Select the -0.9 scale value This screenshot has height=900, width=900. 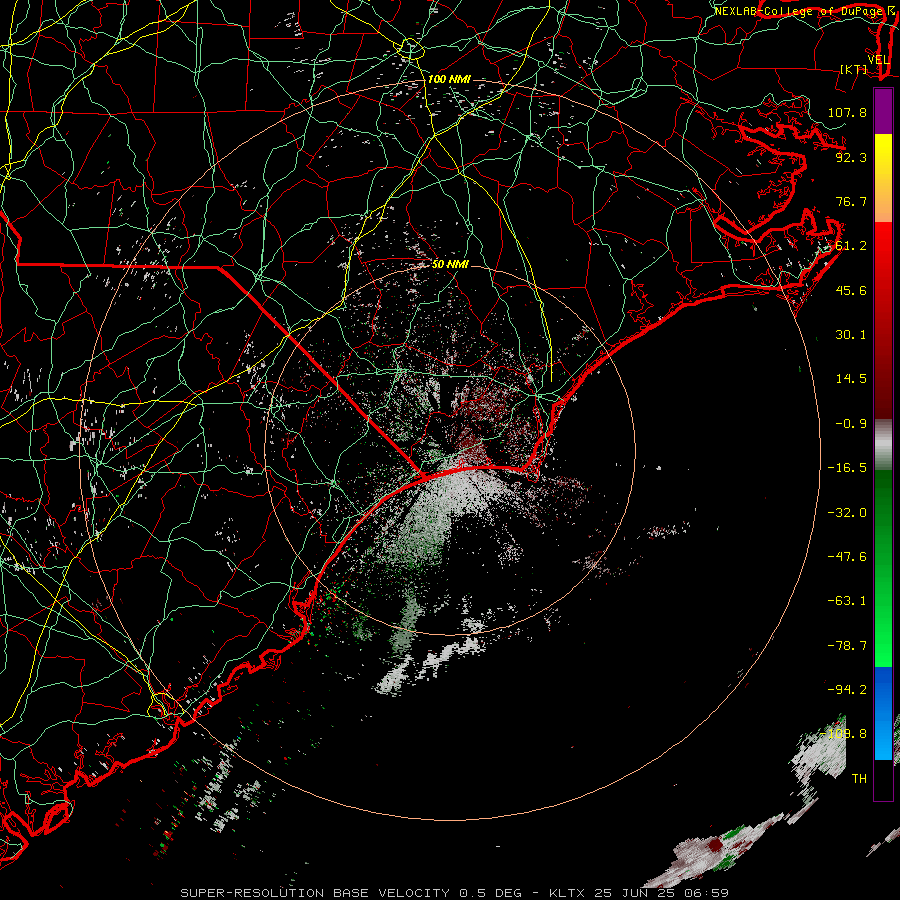851,424
